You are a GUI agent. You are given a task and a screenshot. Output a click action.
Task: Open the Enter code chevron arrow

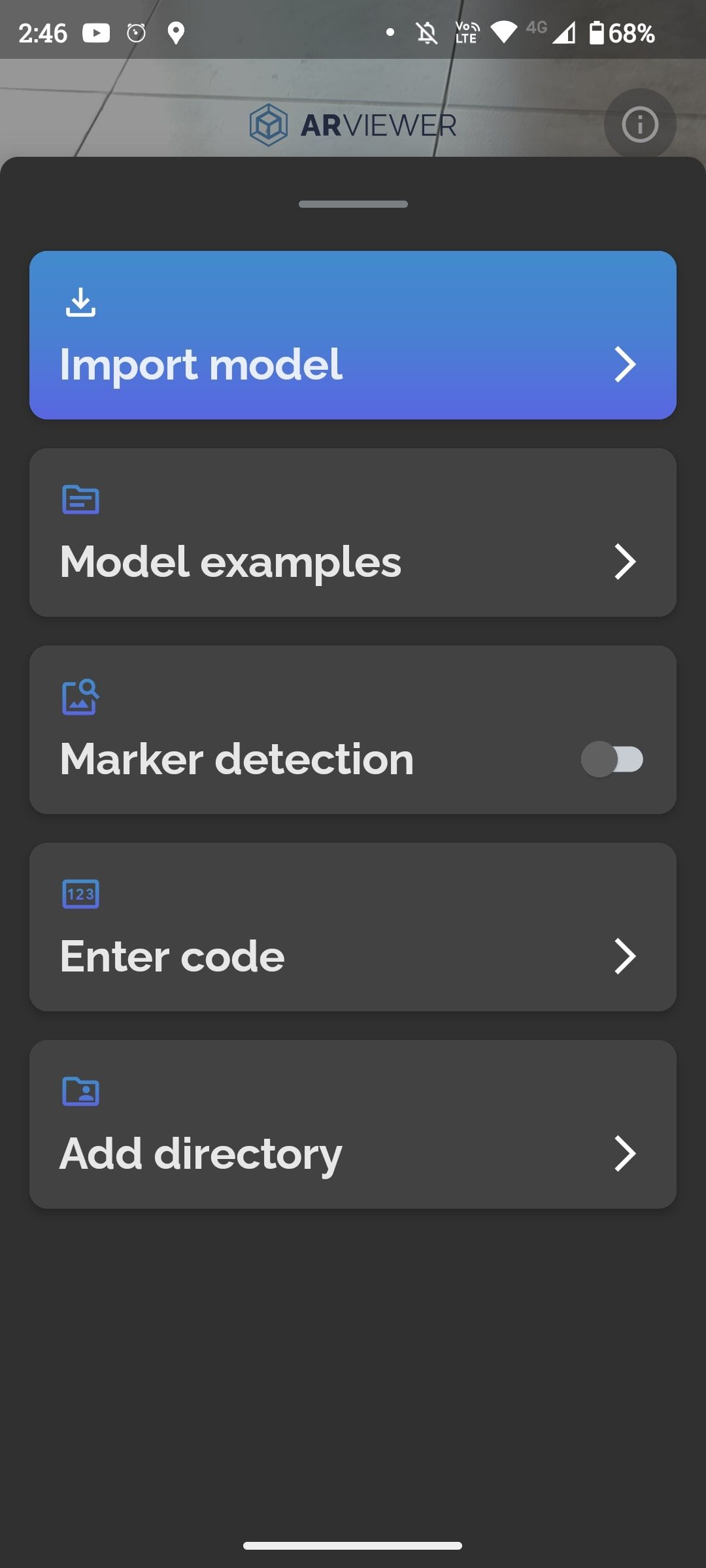pyautogui.click(x=625, y=956)
